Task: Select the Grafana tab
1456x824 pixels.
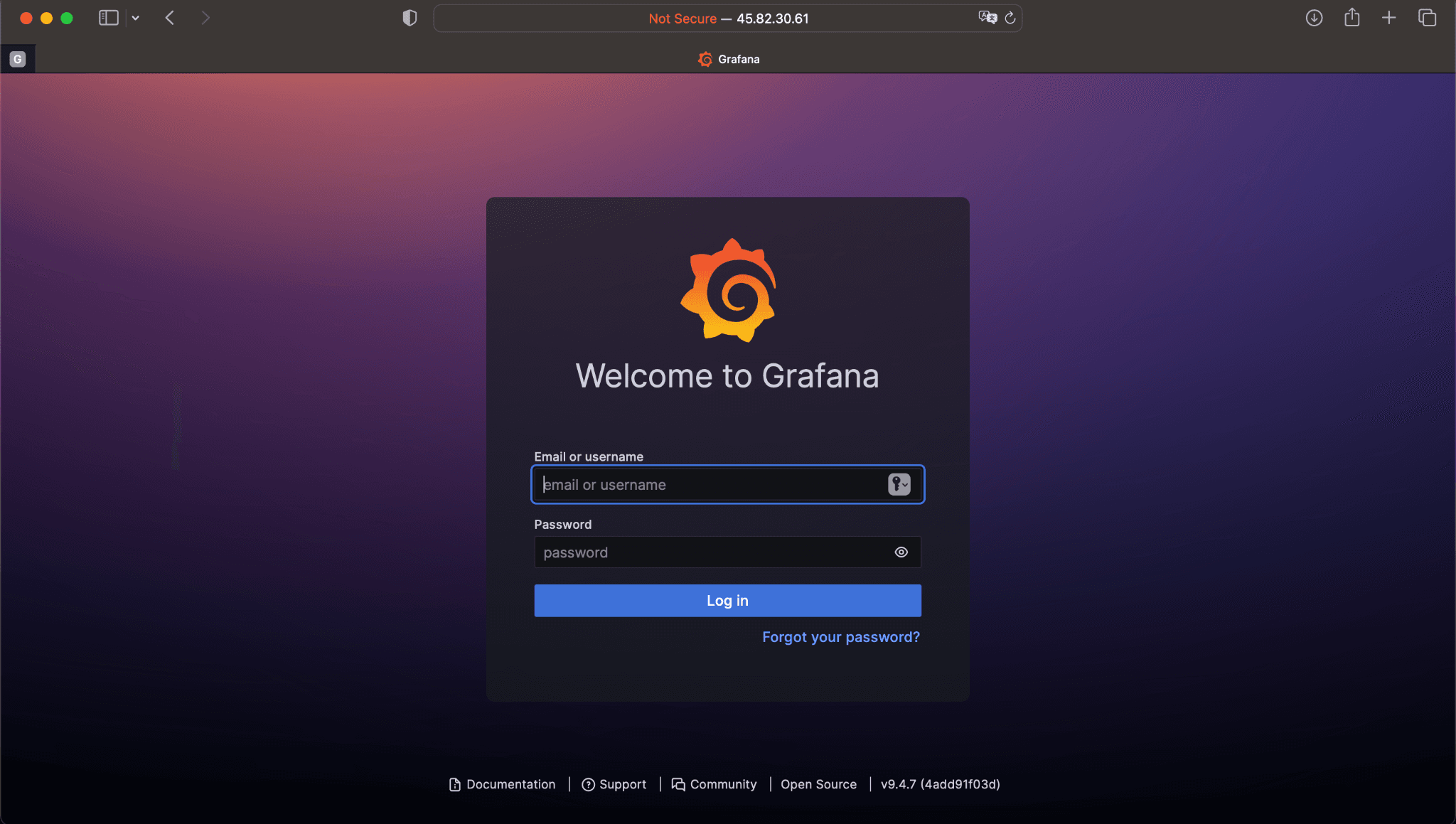Action: tap(729, 59)
